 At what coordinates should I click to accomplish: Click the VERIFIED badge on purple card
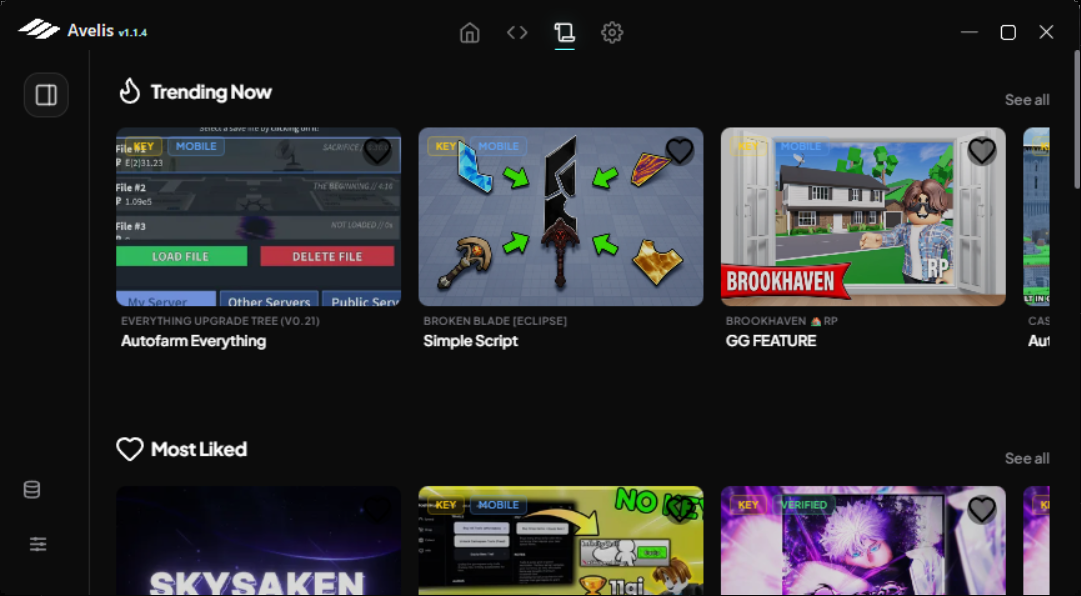[804, 505]
